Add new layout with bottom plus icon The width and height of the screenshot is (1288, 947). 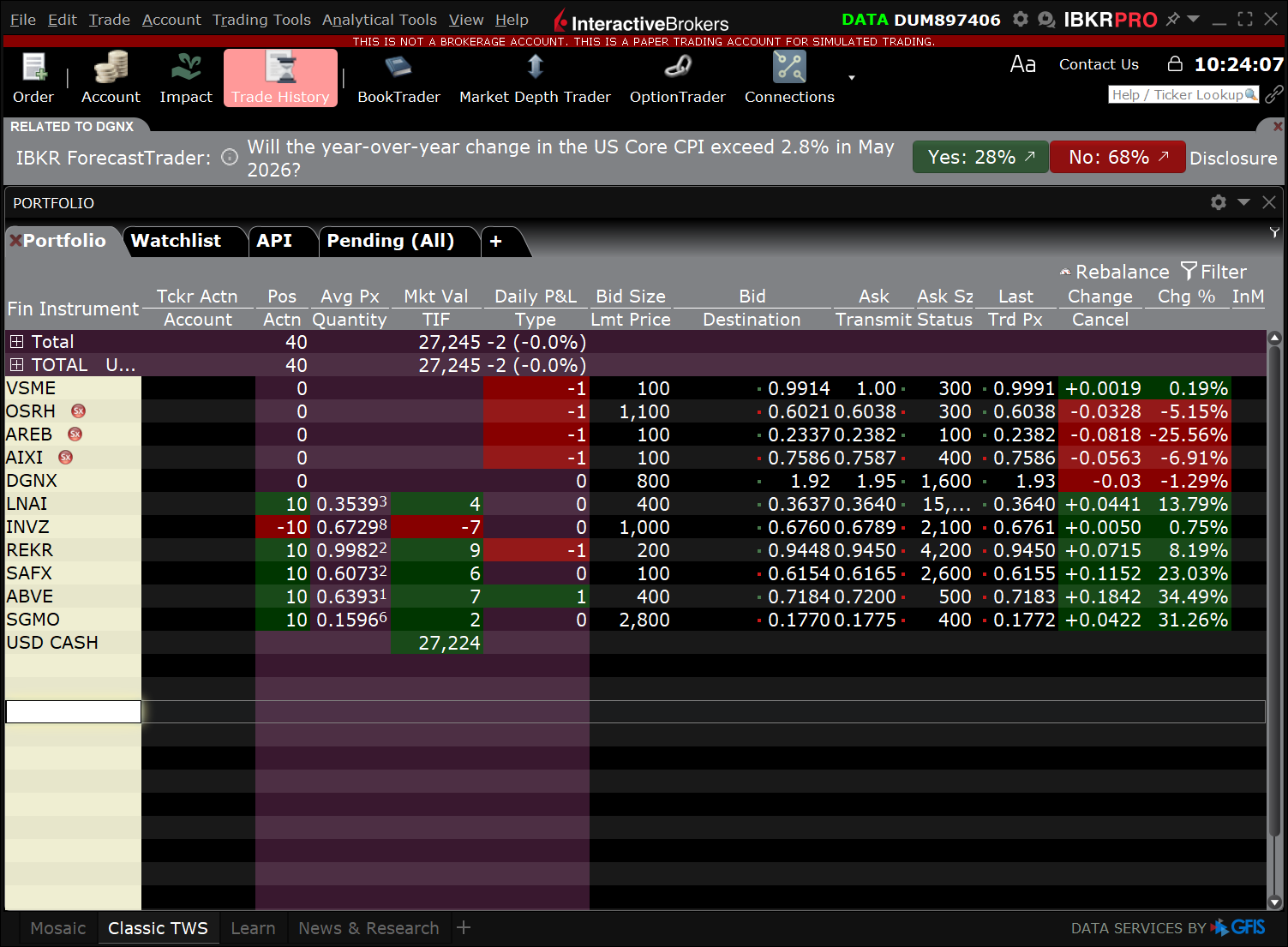tap(464, 927)
